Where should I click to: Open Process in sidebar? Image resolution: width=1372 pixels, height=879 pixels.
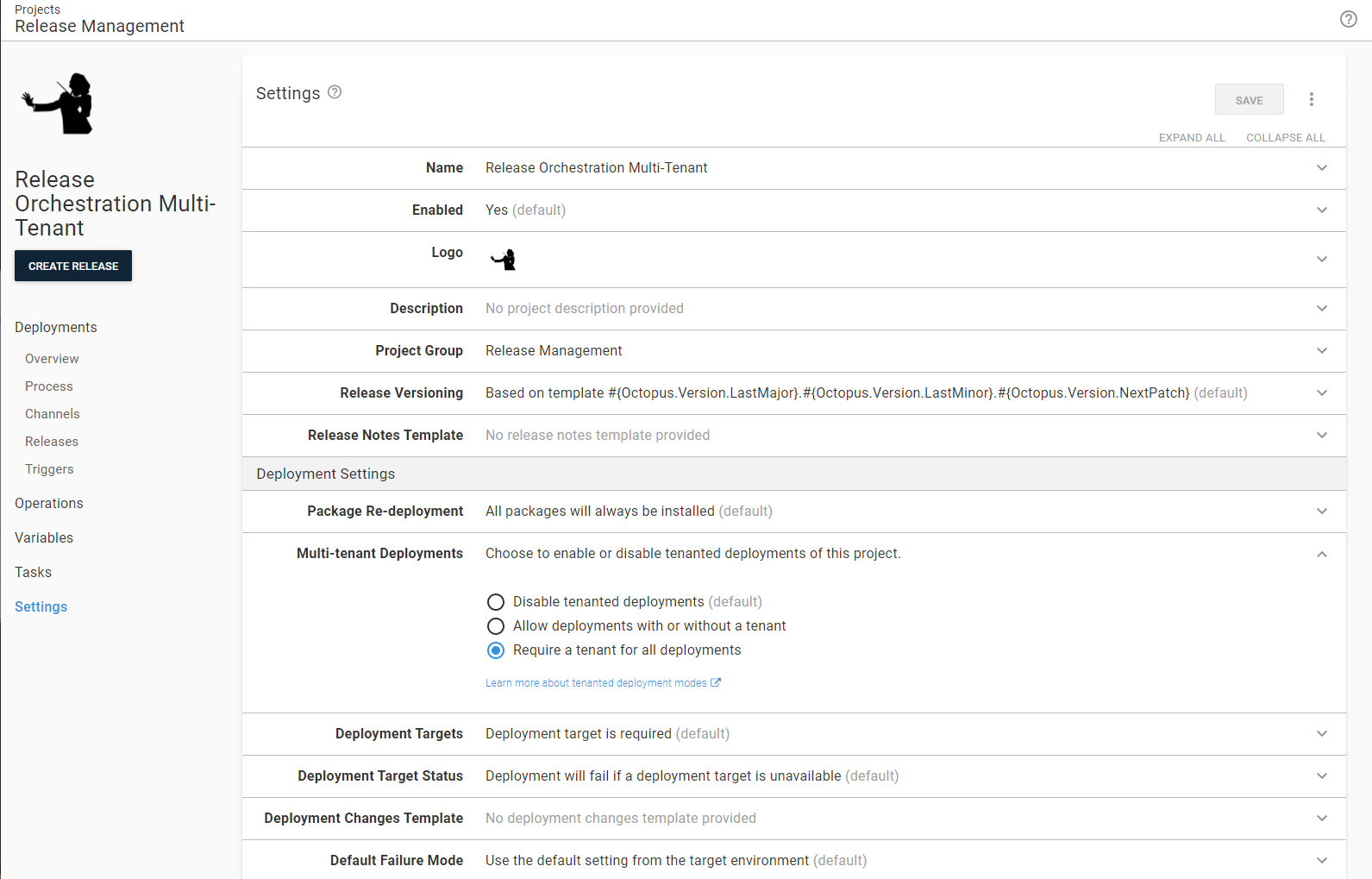pyautogui.click(x=49, y=386)
